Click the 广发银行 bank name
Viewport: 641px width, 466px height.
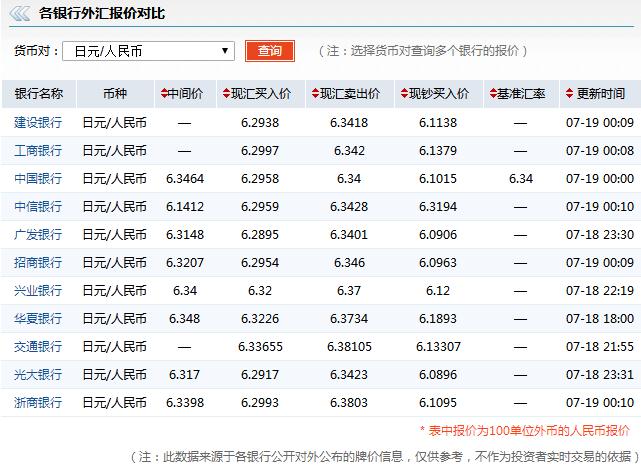coord(38,234)
